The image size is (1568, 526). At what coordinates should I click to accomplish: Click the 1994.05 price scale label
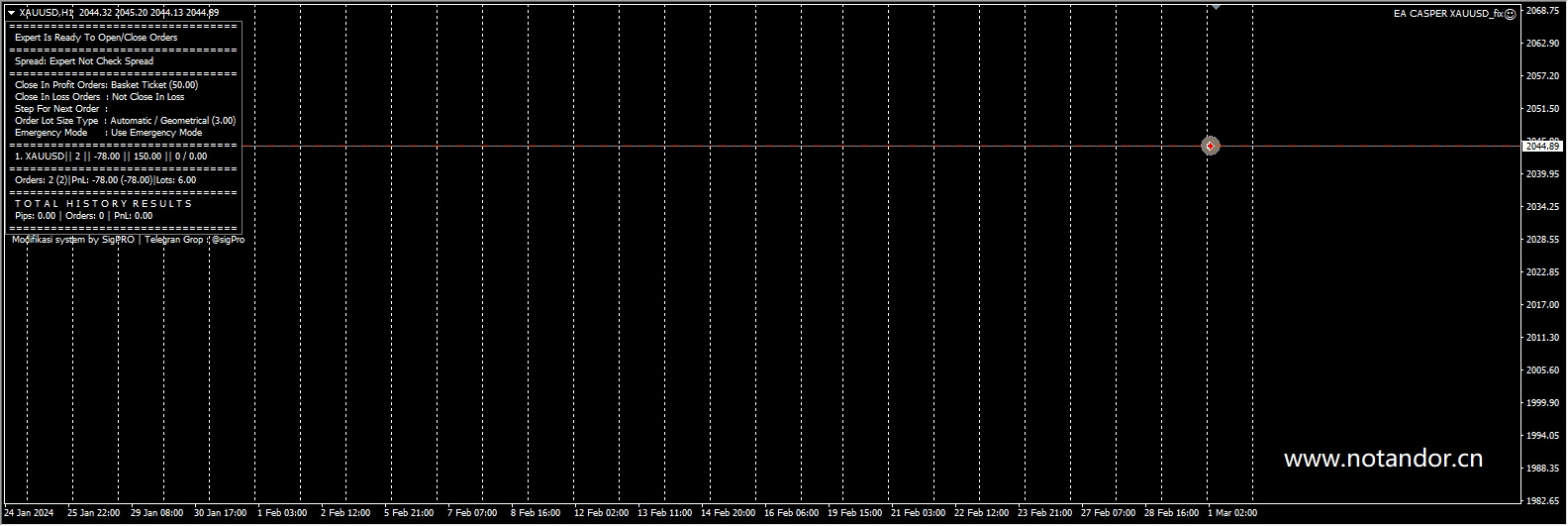1542,436
